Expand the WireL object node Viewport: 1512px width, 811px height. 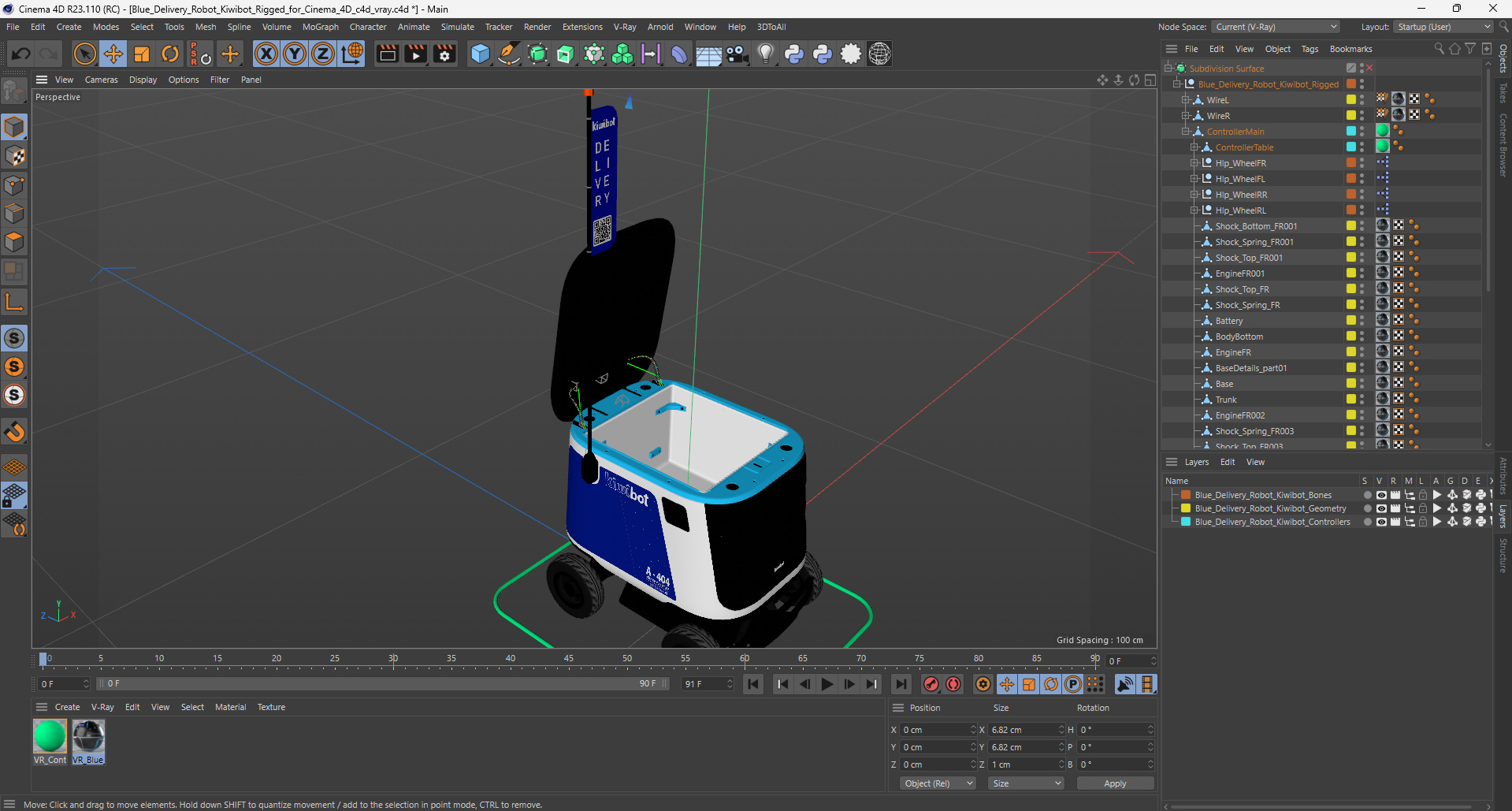1186,100
